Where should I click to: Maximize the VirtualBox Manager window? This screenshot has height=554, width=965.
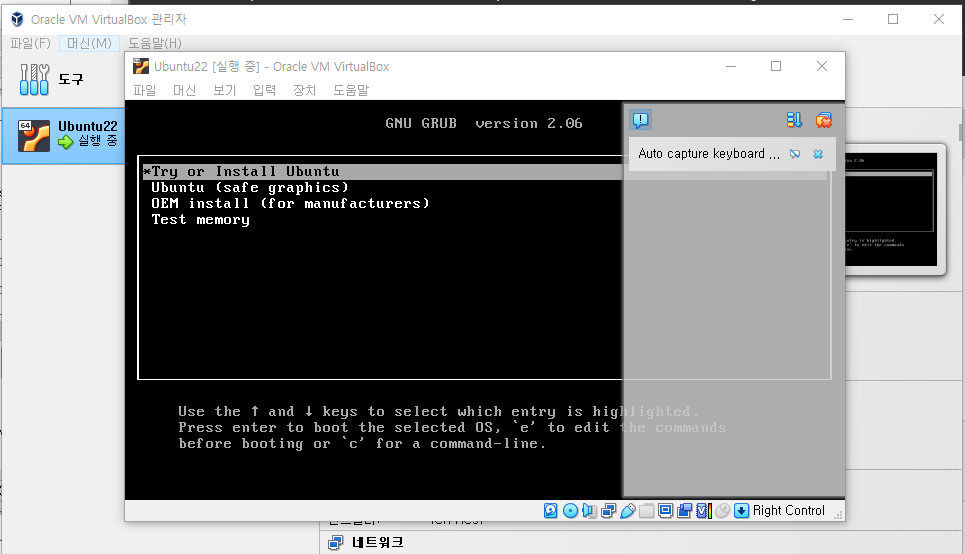893,19
